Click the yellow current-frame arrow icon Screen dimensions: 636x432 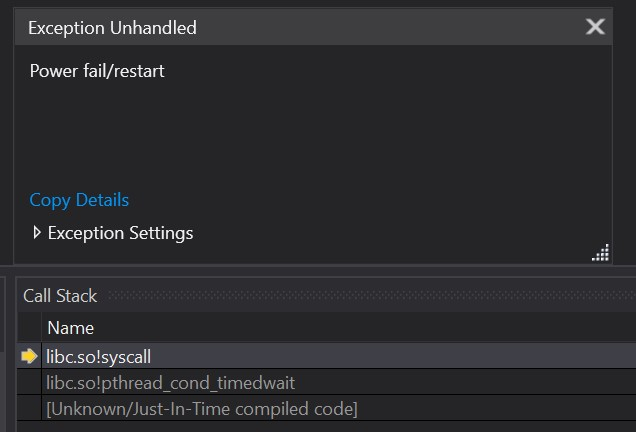pos(29,356)
